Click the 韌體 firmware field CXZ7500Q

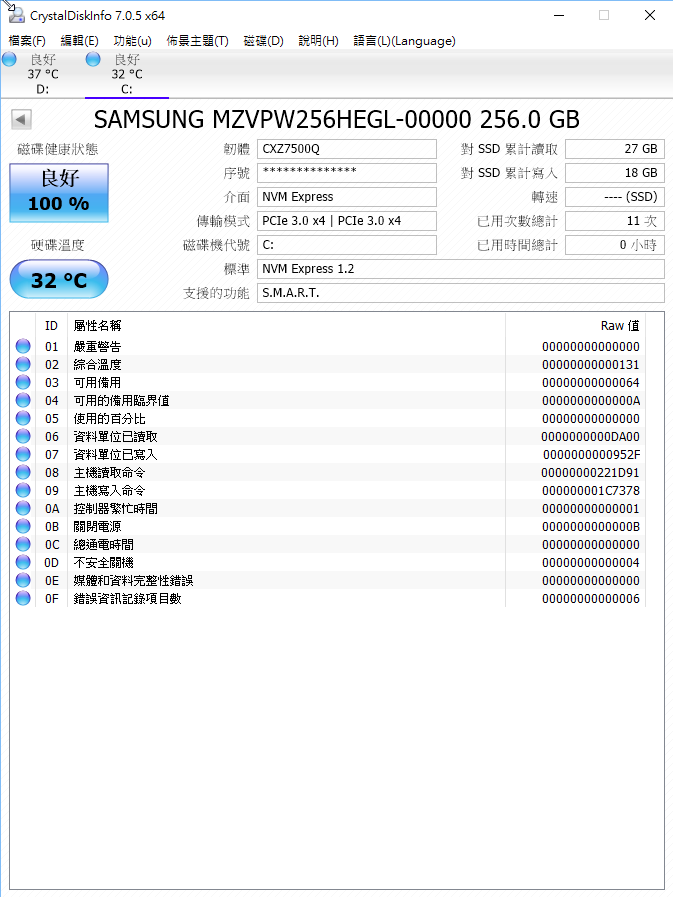pos(347,149)
